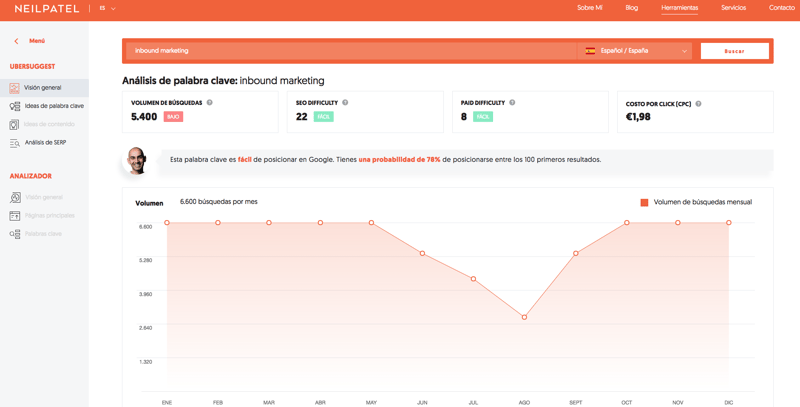Screen dimensions: 800x407
Task: Click the dropdown chevron beside Español / España
Action: [x=684, y=51]
